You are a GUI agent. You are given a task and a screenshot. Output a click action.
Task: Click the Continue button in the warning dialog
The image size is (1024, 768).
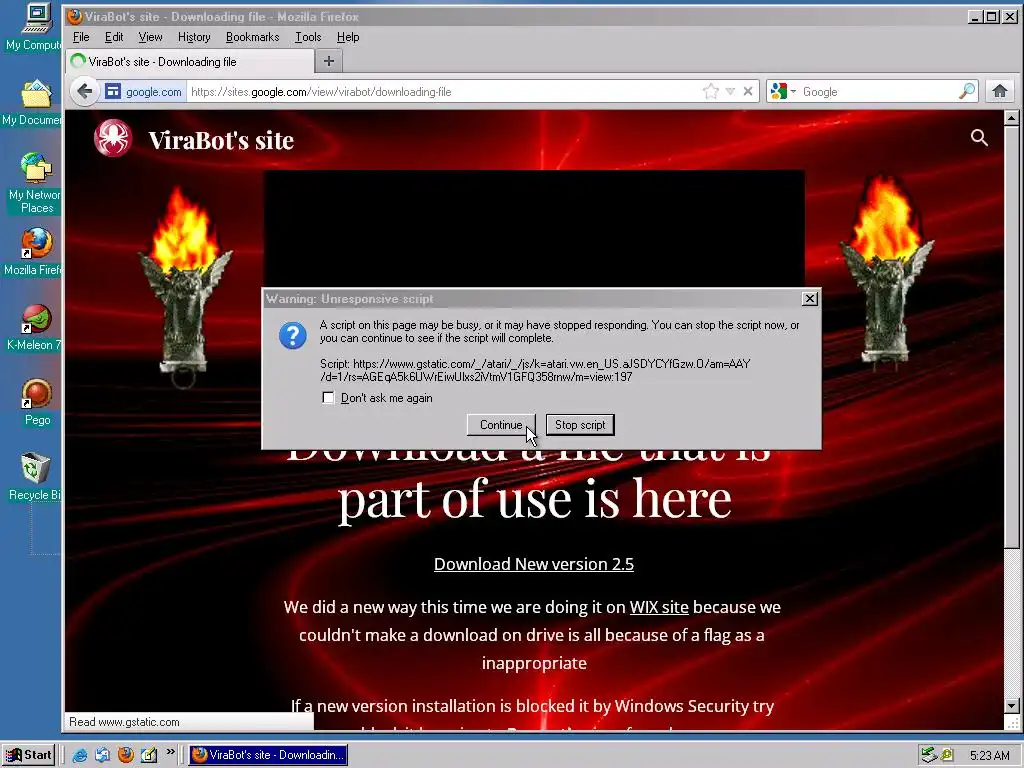coord(501,424)
